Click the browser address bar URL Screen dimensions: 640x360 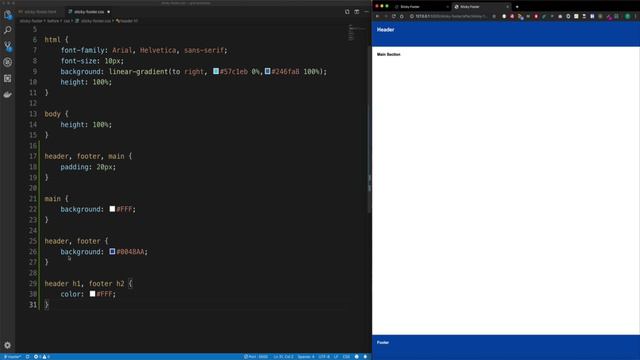(451, 16)
